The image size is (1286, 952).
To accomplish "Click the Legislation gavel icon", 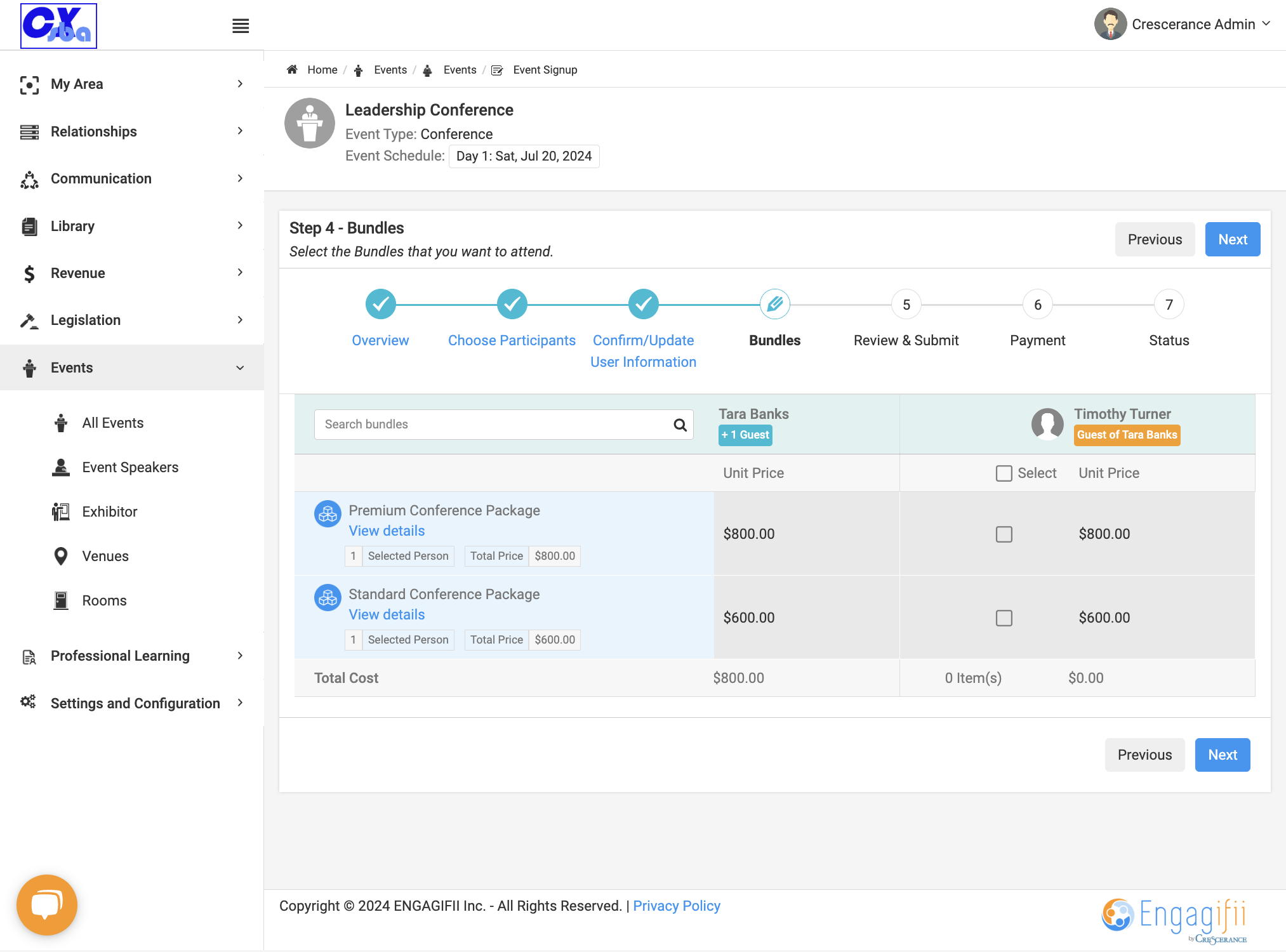I will point(29,321).
